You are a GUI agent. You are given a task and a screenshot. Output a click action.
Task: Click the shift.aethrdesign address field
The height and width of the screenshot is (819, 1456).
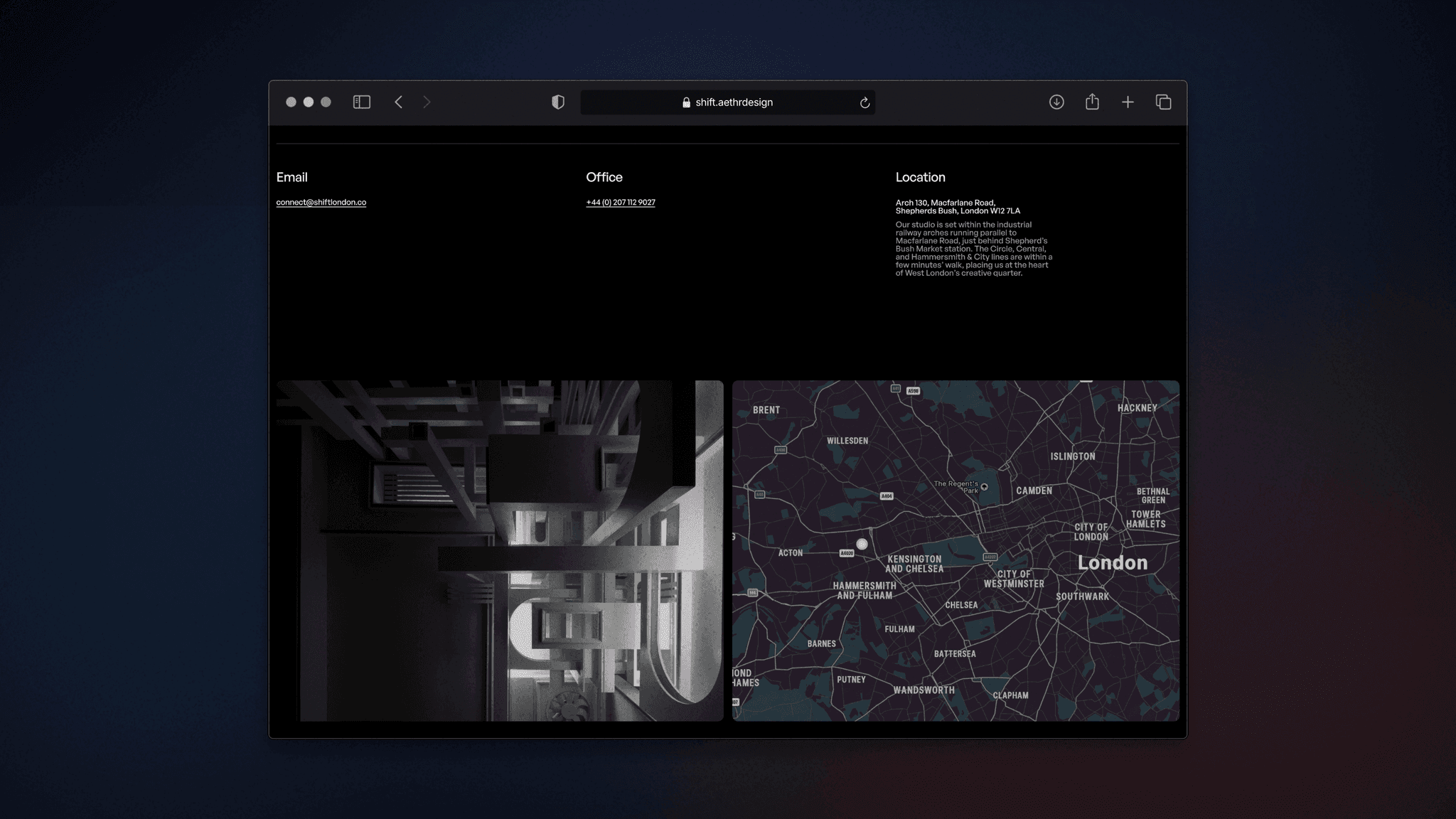click(727, 102)
